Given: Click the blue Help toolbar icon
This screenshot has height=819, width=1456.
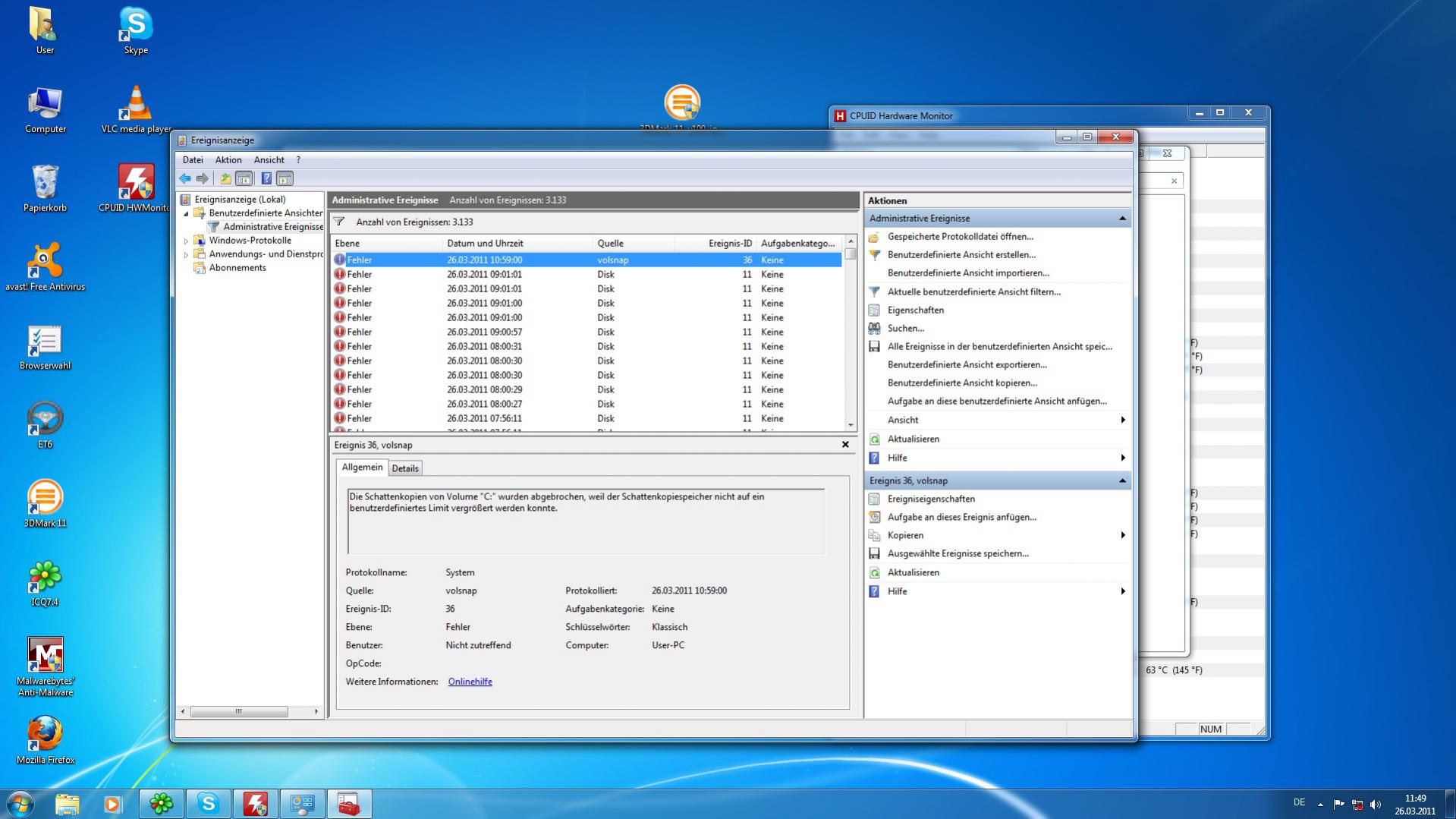Looking at the screenshot, I should [266, 178].
